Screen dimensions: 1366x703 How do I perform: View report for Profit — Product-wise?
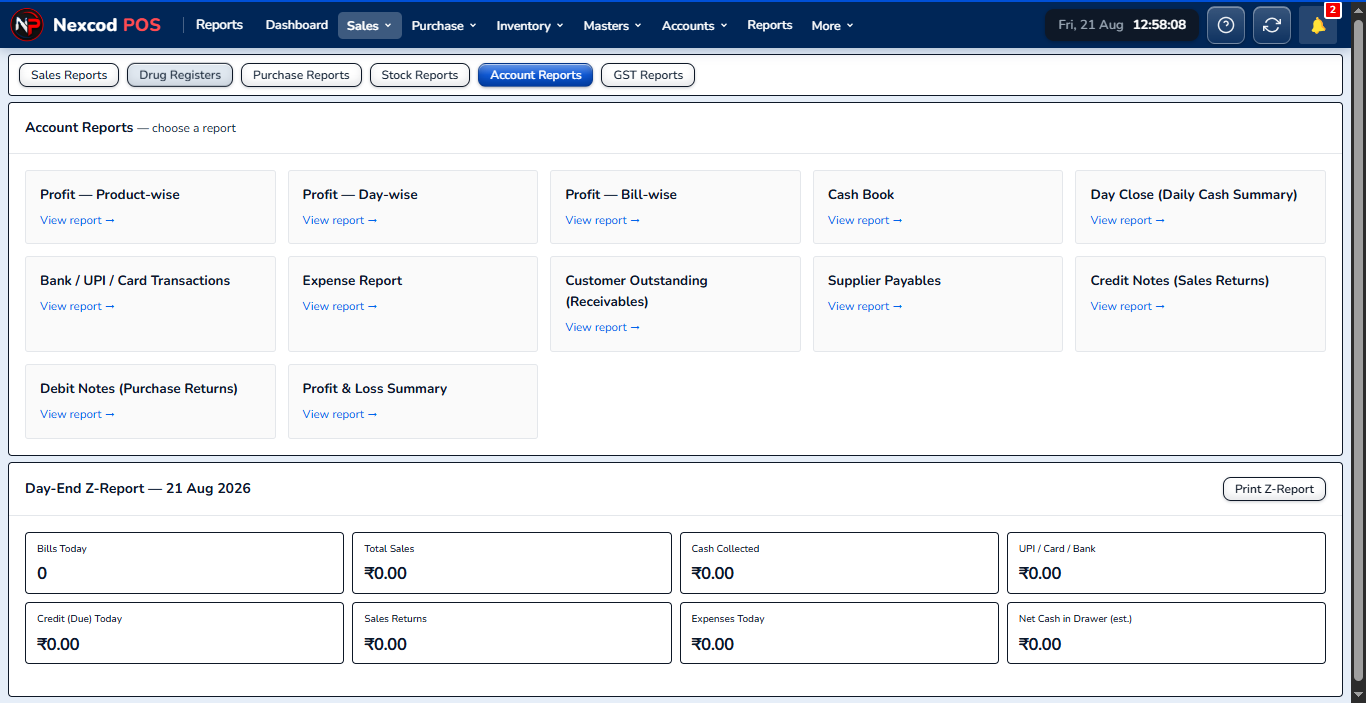point(77,220)
